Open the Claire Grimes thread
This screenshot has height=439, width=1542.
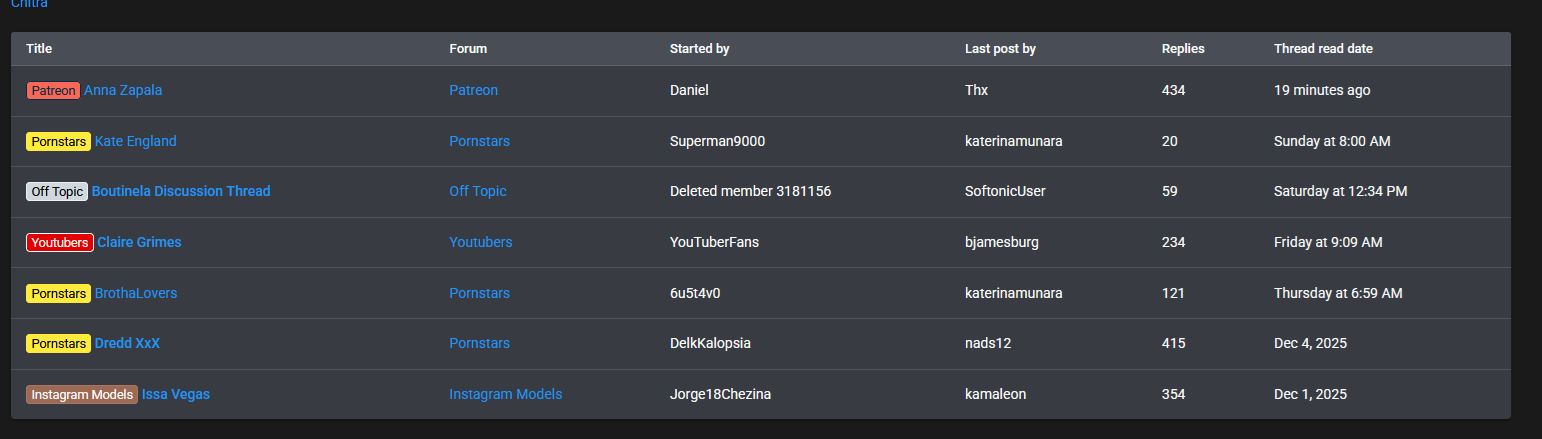pyautogui.click(x=139, y=242)
